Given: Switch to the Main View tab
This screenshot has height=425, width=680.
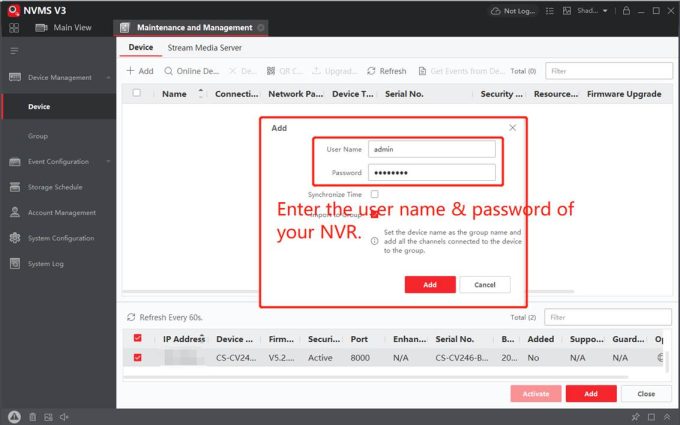Looking at the screenshot, I should pos(72,27).
